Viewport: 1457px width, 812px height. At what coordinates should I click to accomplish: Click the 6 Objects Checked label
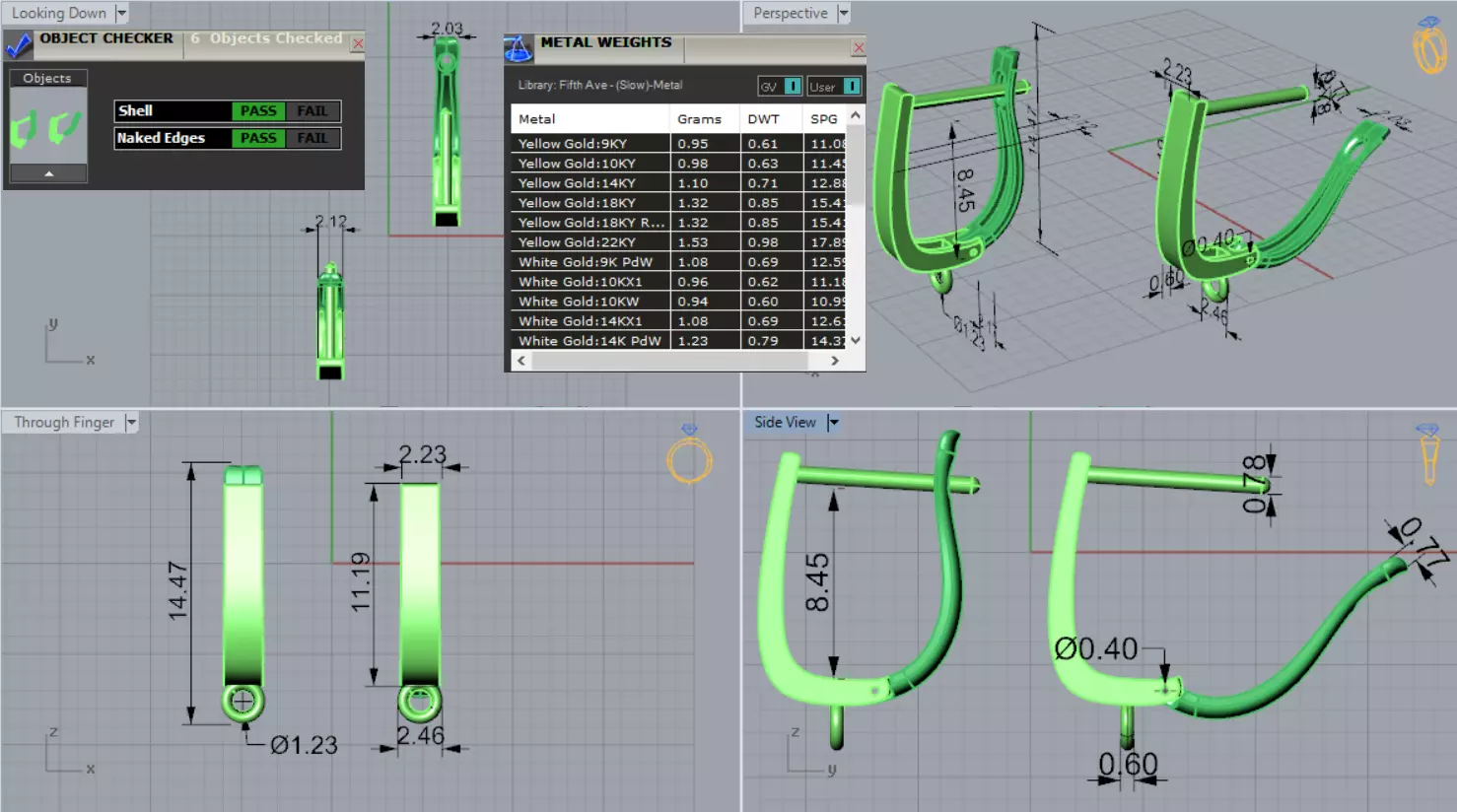266,38
